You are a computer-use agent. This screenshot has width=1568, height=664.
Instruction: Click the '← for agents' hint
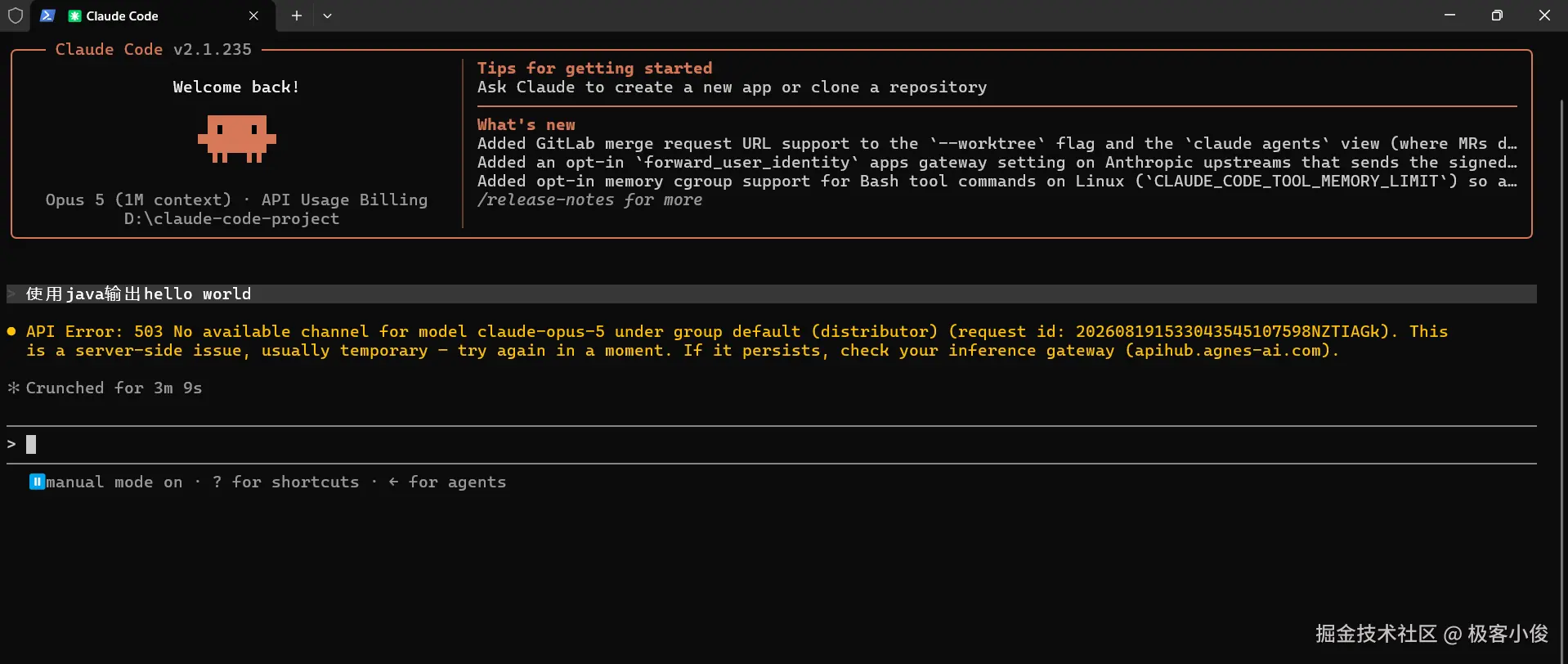[x=446, y=482]
